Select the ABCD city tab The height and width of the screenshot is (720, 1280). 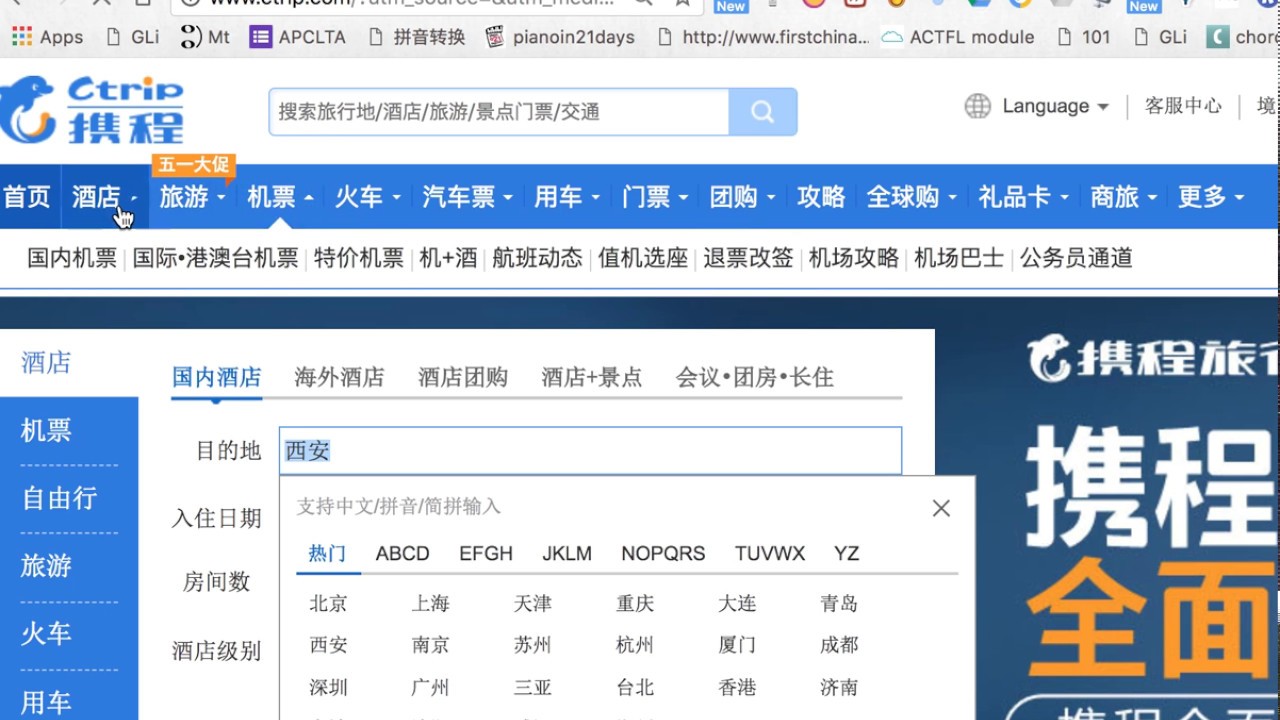403,553
